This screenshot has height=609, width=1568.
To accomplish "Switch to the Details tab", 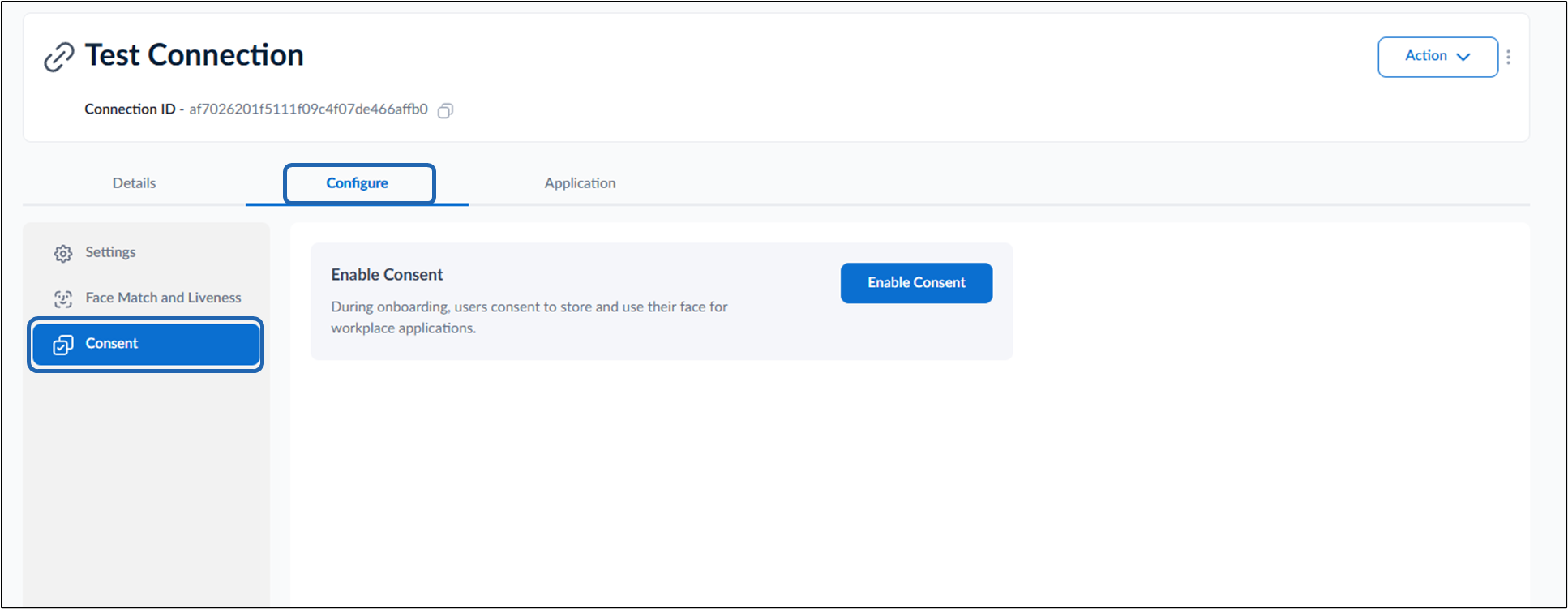I will click(134, 183).
